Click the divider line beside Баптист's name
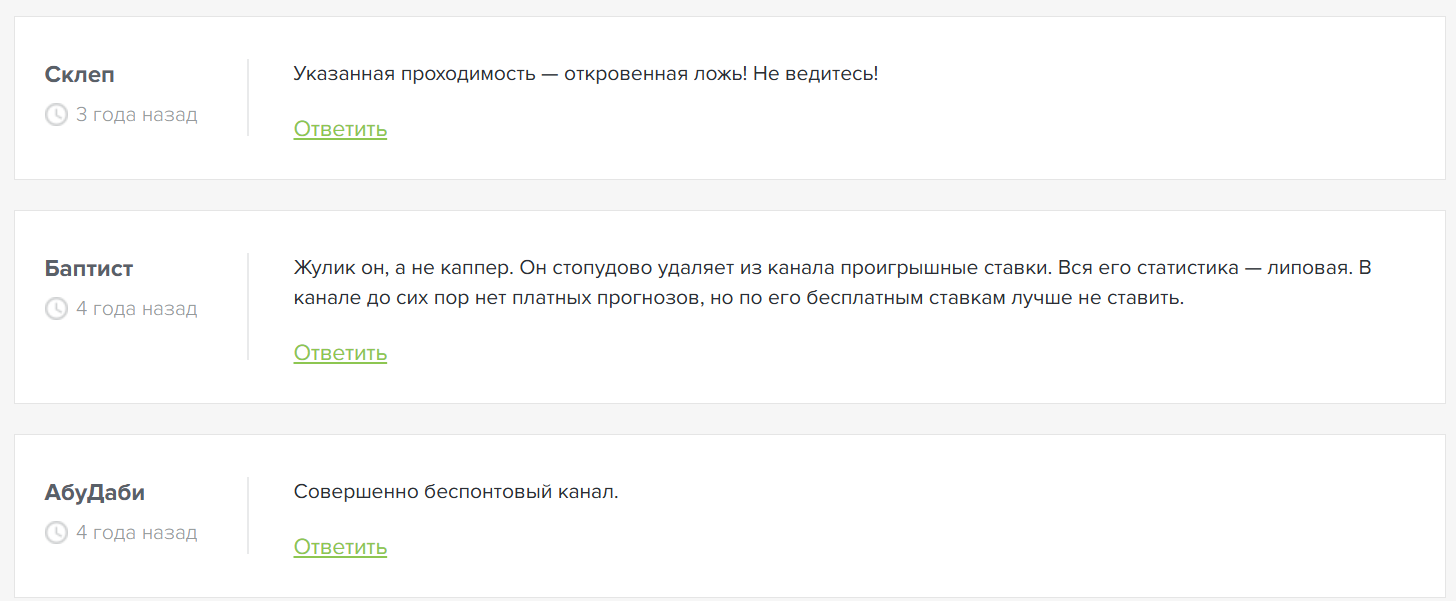Viewport: 1456px width, 601px height. tap(248, 307)
